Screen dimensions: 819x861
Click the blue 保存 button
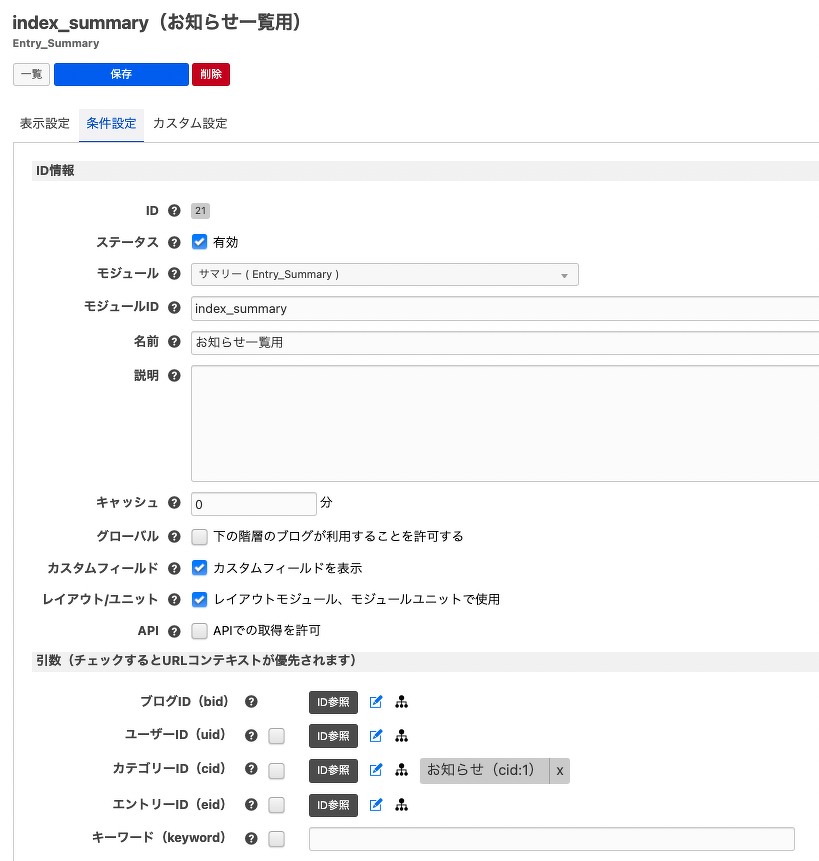tap(121, 74)
